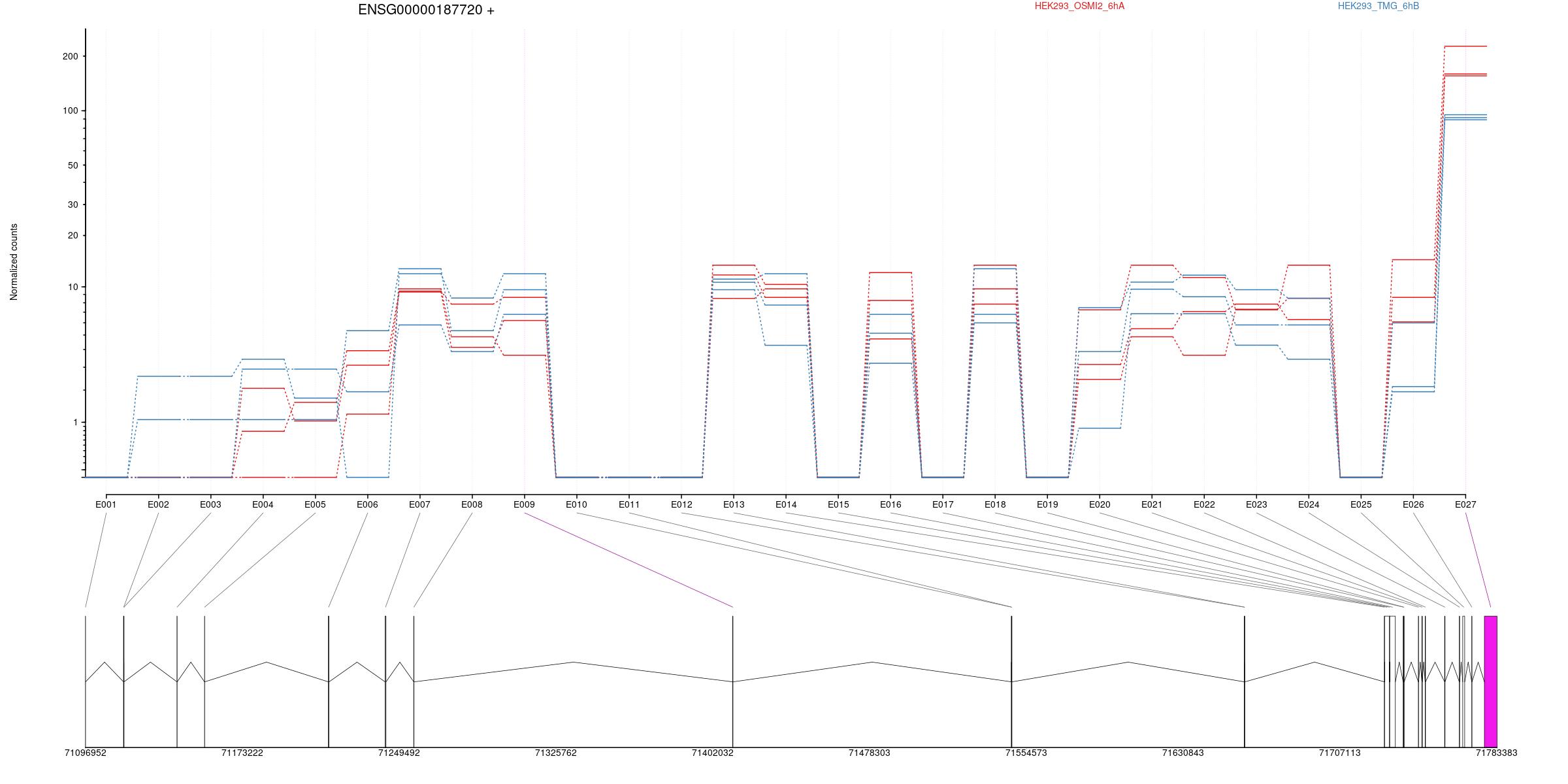Viewport: 1568px width, 784px height.
Task: Click the gene title ENSG00000187720 +
Action: (x=426, y=10)
